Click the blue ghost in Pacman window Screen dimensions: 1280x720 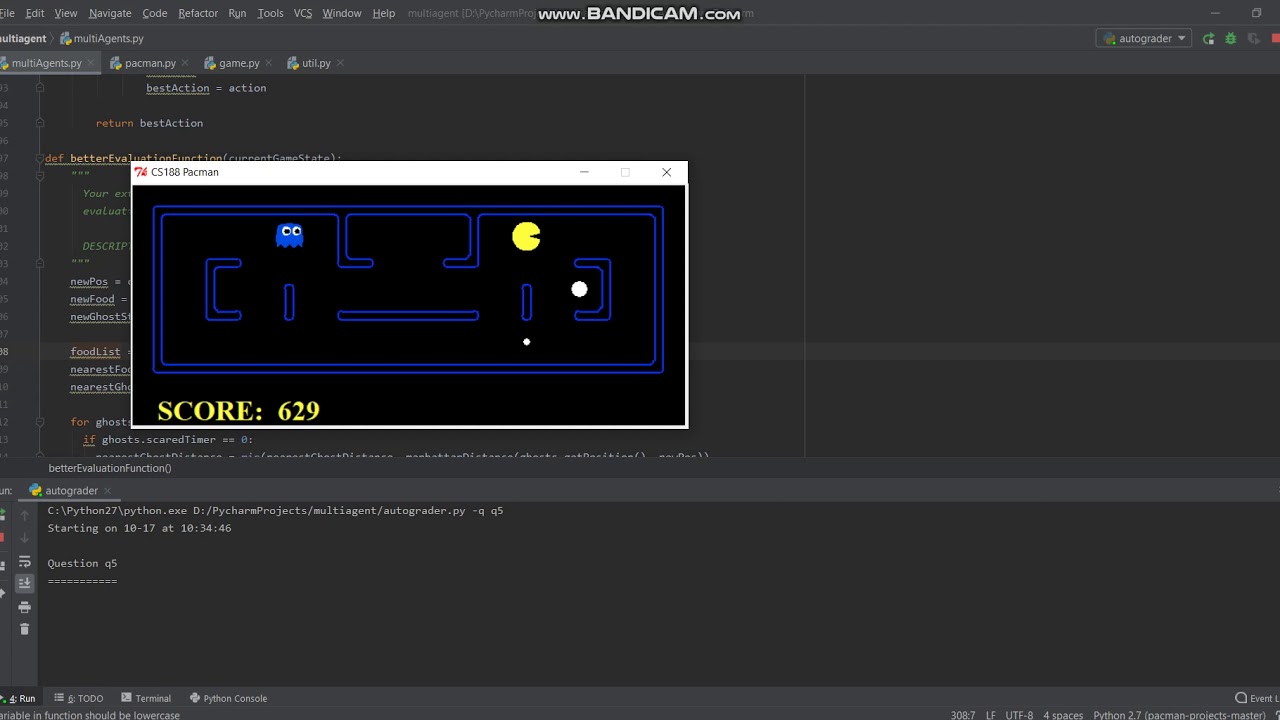point(290,235)
